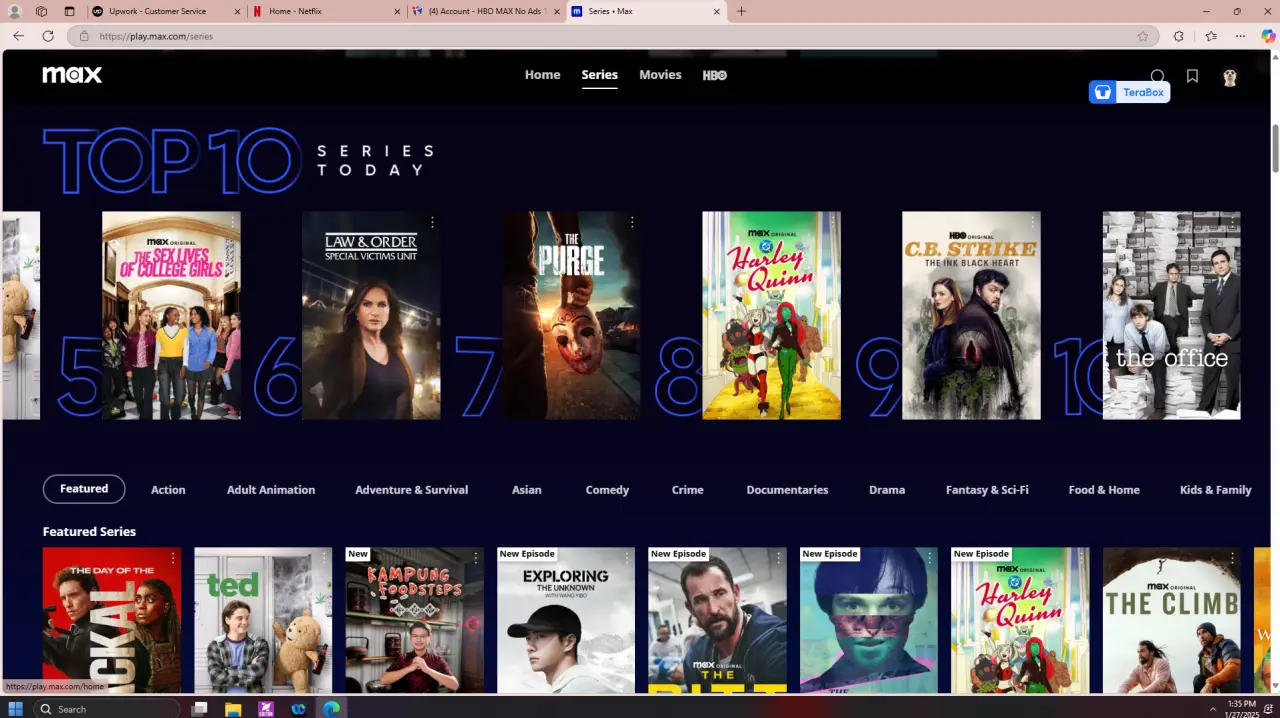Close the Netflix tab
1280x718 pixels.
396,12
